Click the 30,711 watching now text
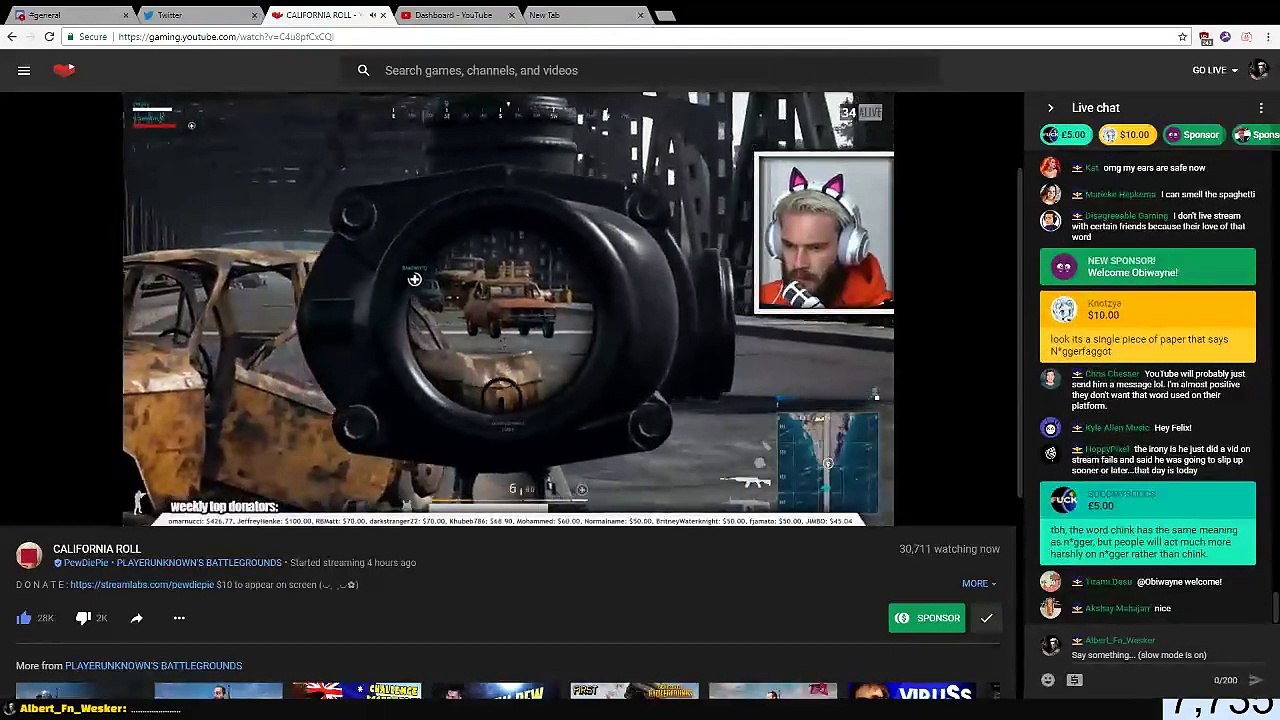Image resolution: width=1280 pixels, height=720 pixels. tap(949, 549)
